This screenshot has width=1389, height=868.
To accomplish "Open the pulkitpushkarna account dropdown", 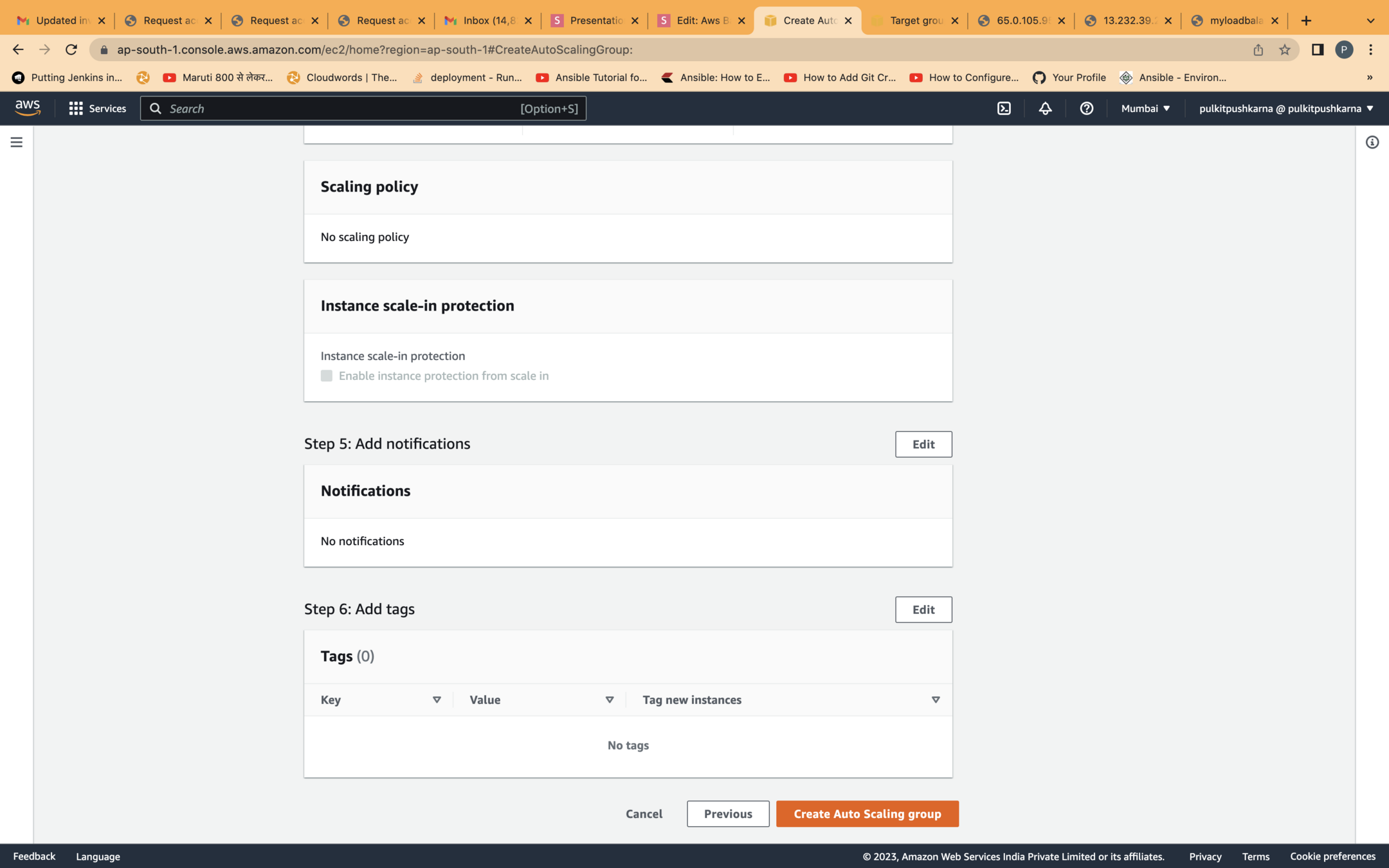I will tap(1285, 109).
